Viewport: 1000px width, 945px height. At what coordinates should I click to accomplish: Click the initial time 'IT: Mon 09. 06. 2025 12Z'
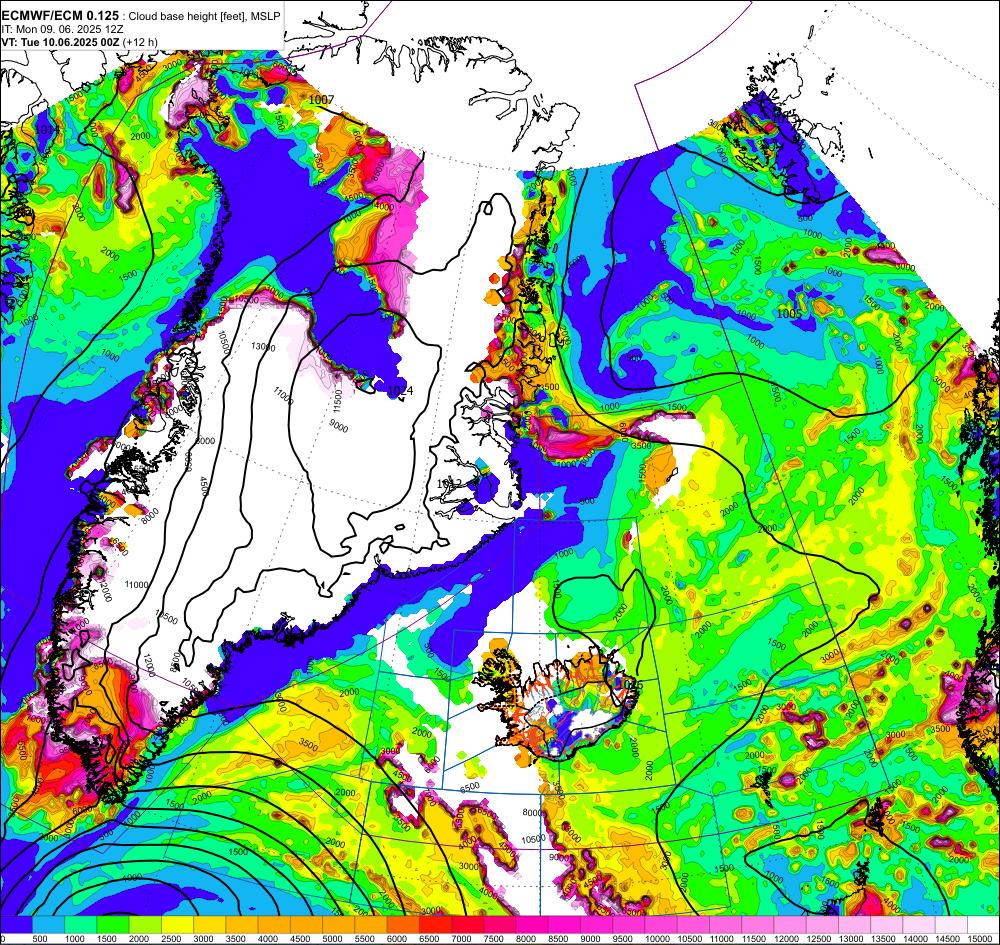pyautogui.click(x=62, y=29)
